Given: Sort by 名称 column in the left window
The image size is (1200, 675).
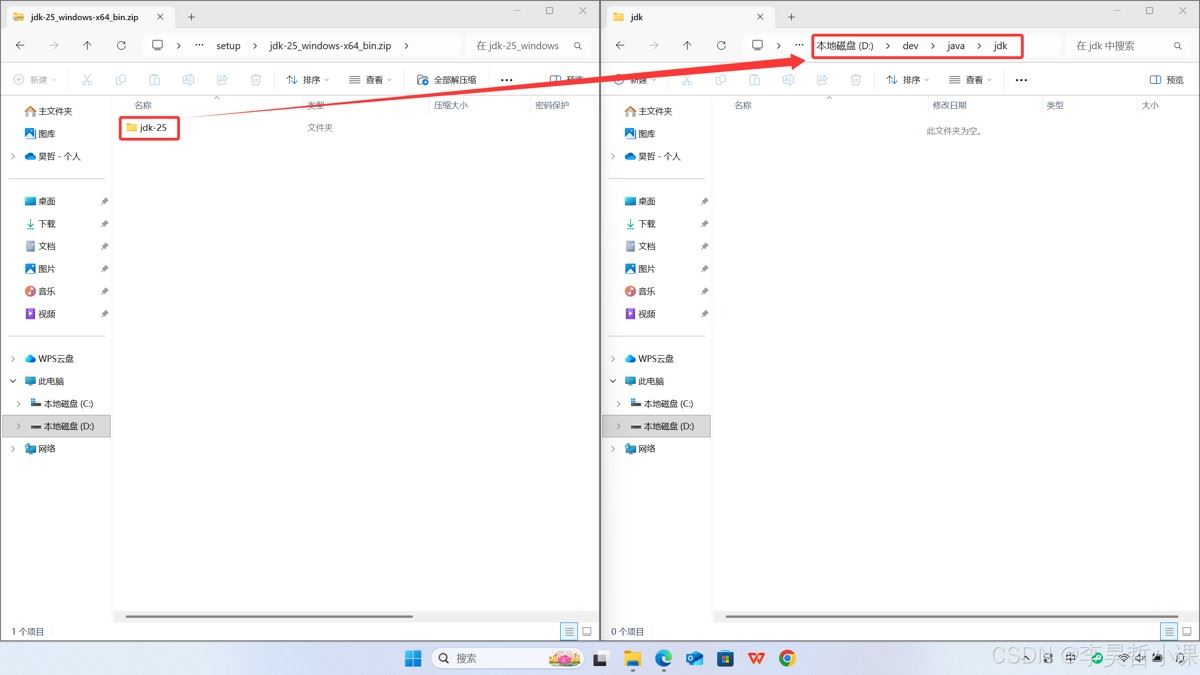Looking at the screenshot, I should point(143,105).
